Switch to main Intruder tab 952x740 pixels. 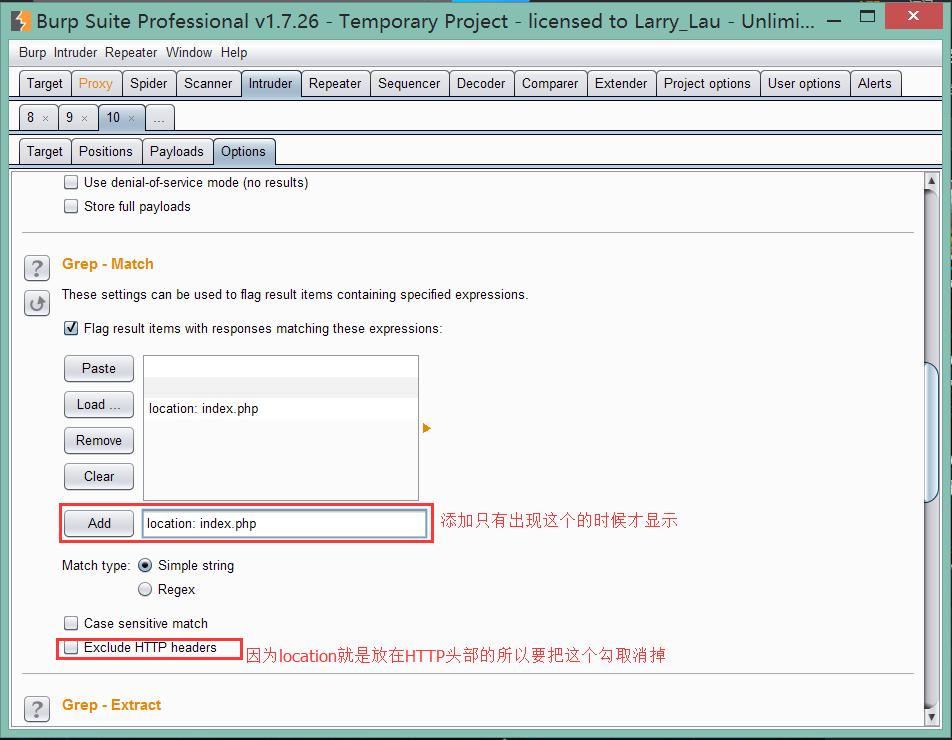270,84
